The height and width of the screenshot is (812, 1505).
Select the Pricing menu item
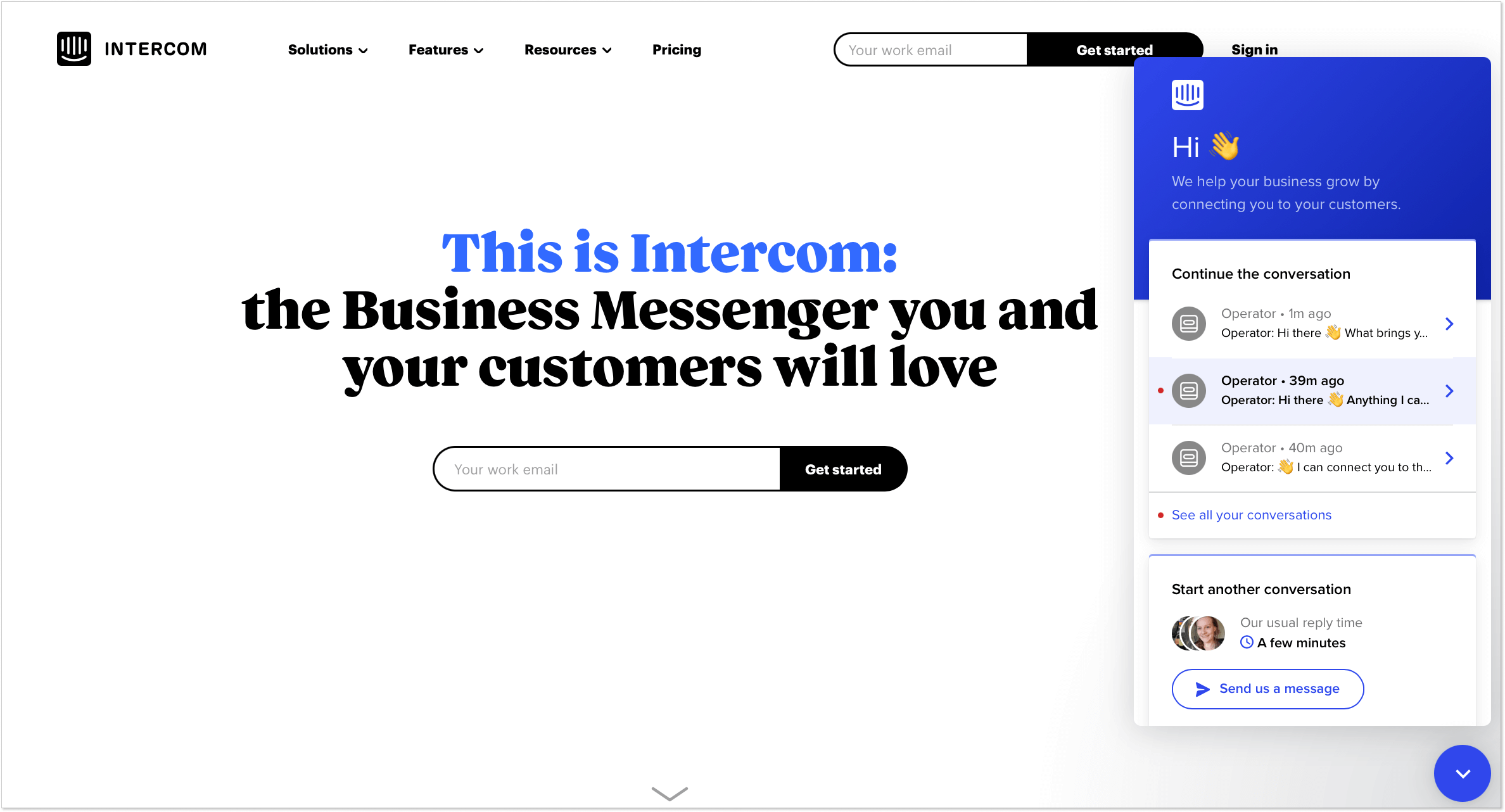(677, 49)
